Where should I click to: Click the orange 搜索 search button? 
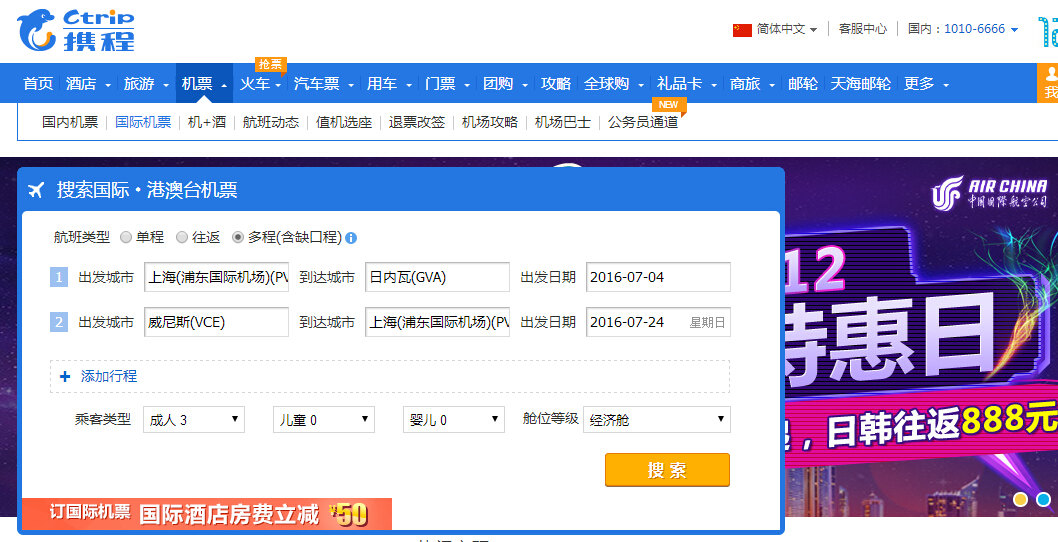click(667, 470)
